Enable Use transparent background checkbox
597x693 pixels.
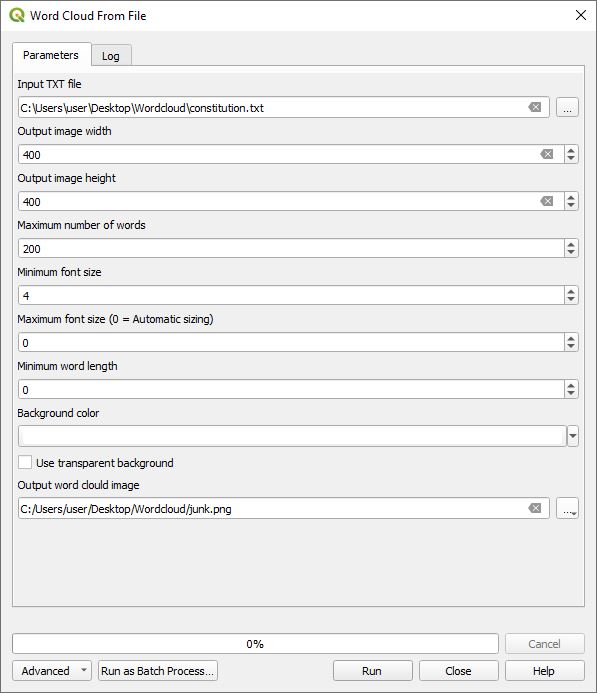25,462
